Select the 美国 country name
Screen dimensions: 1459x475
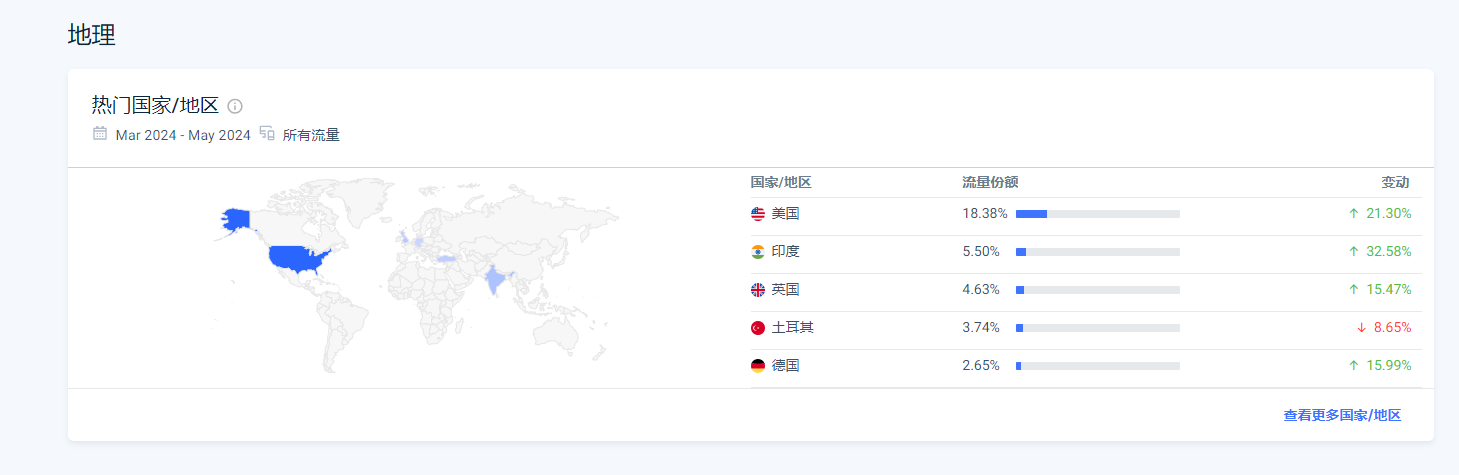pos(785,214)
